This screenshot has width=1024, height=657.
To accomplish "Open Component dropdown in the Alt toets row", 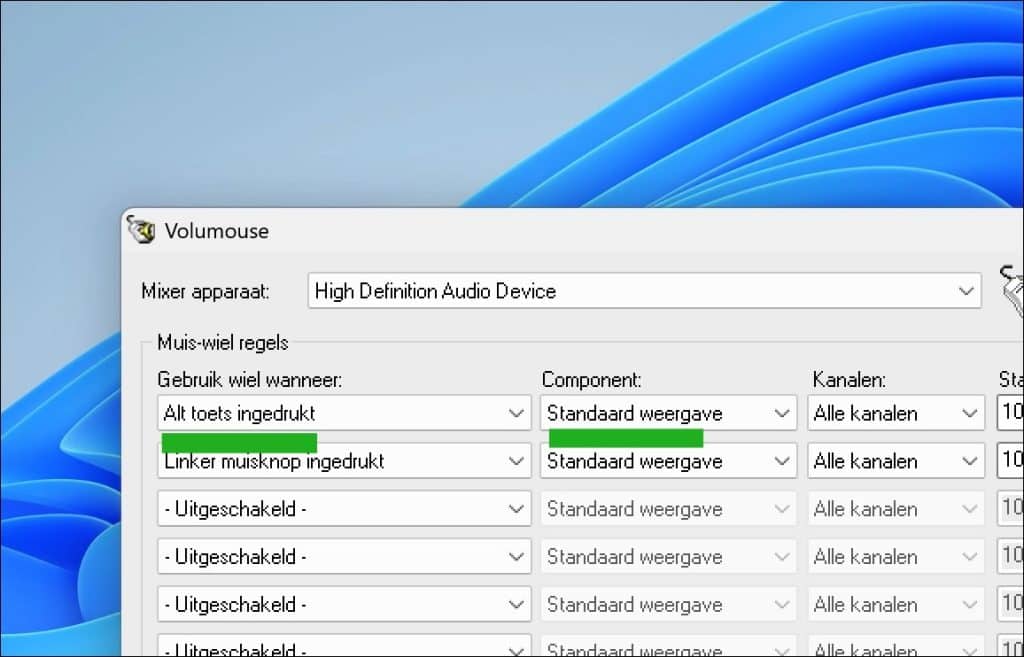I will point(668,413).
